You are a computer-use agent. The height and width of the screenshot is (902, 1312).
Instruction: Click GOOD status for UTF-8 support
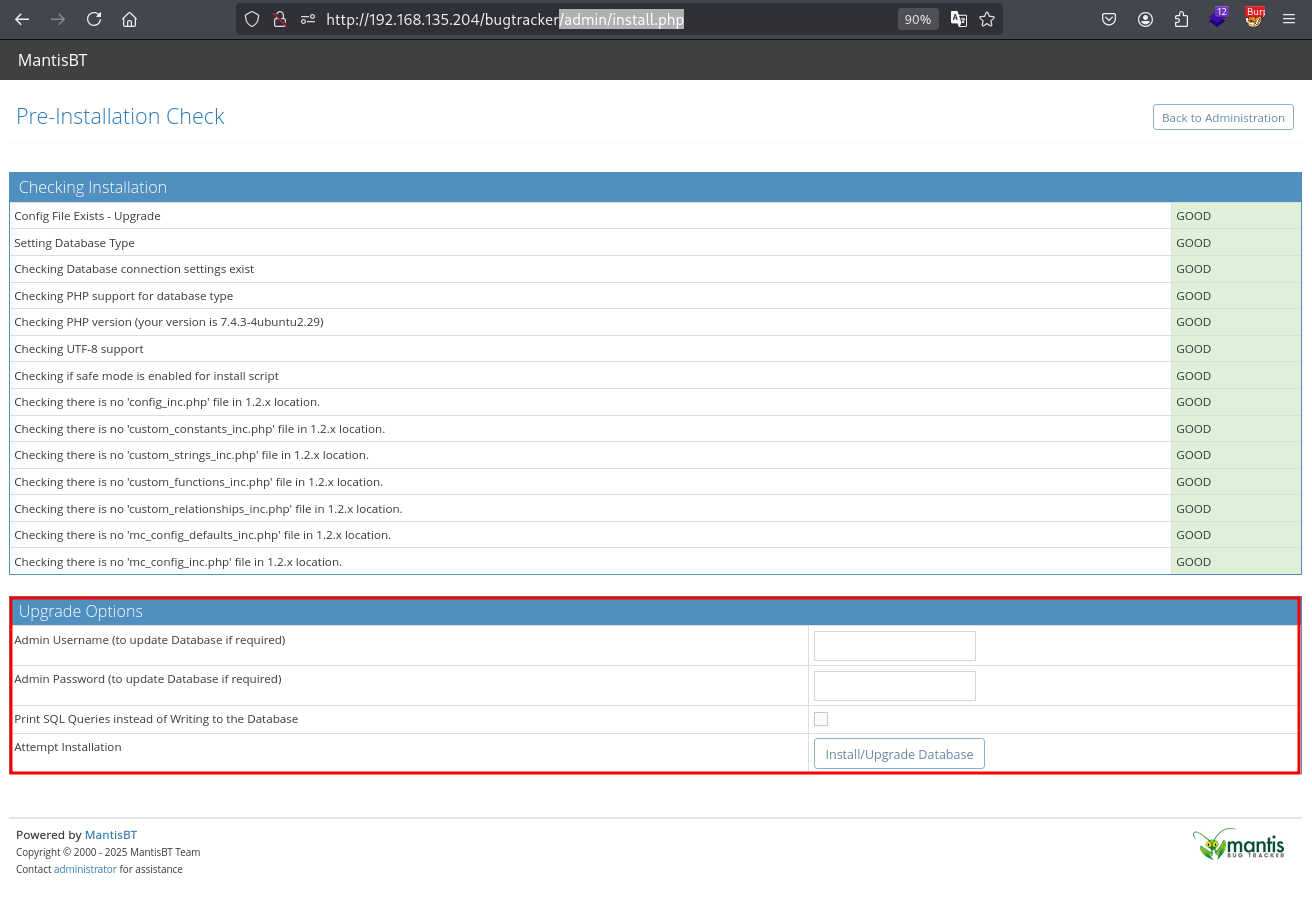[x=1193, y=349]
